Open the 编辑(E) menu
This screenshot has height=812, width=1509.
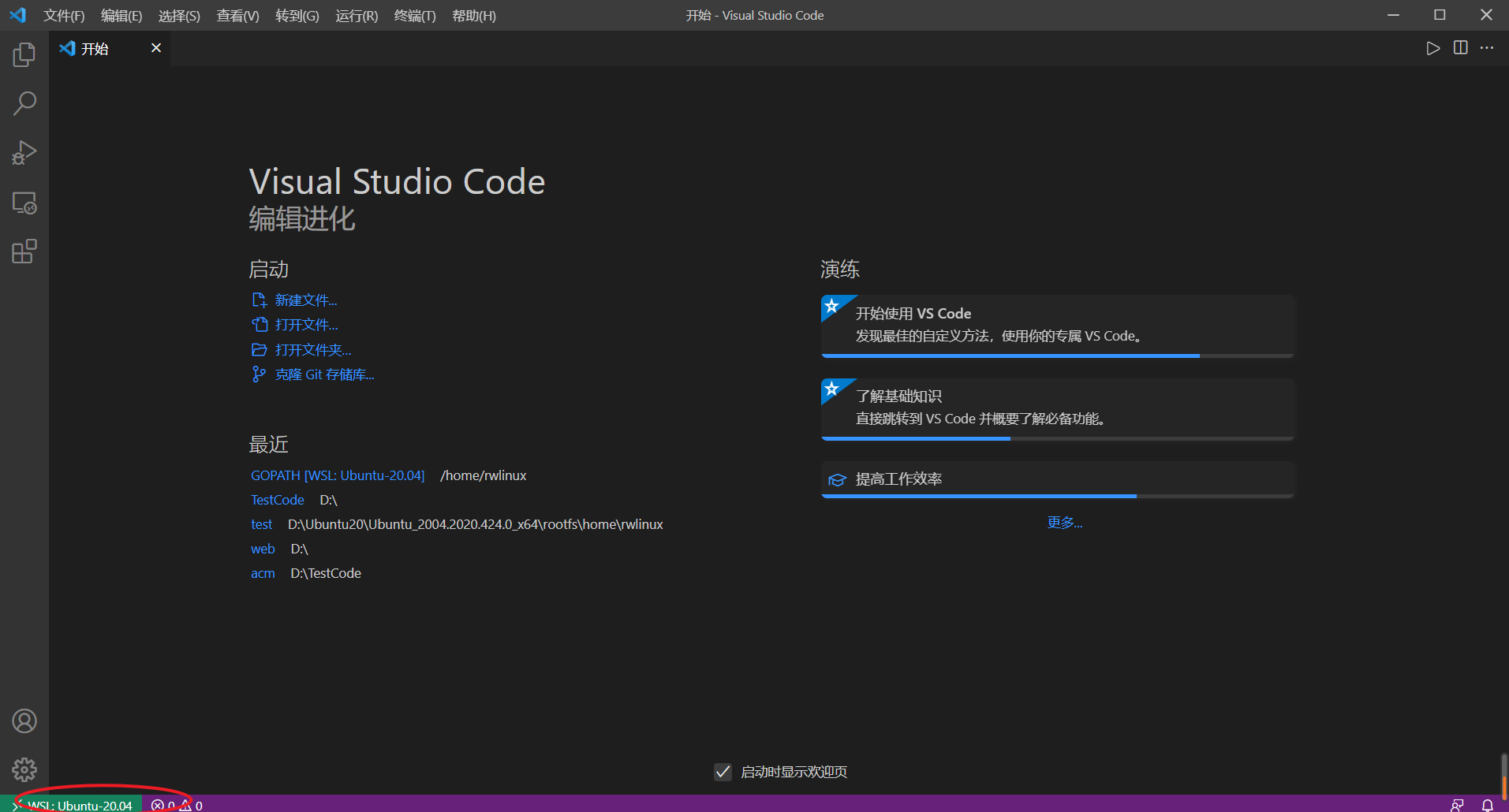pos(121,16)
